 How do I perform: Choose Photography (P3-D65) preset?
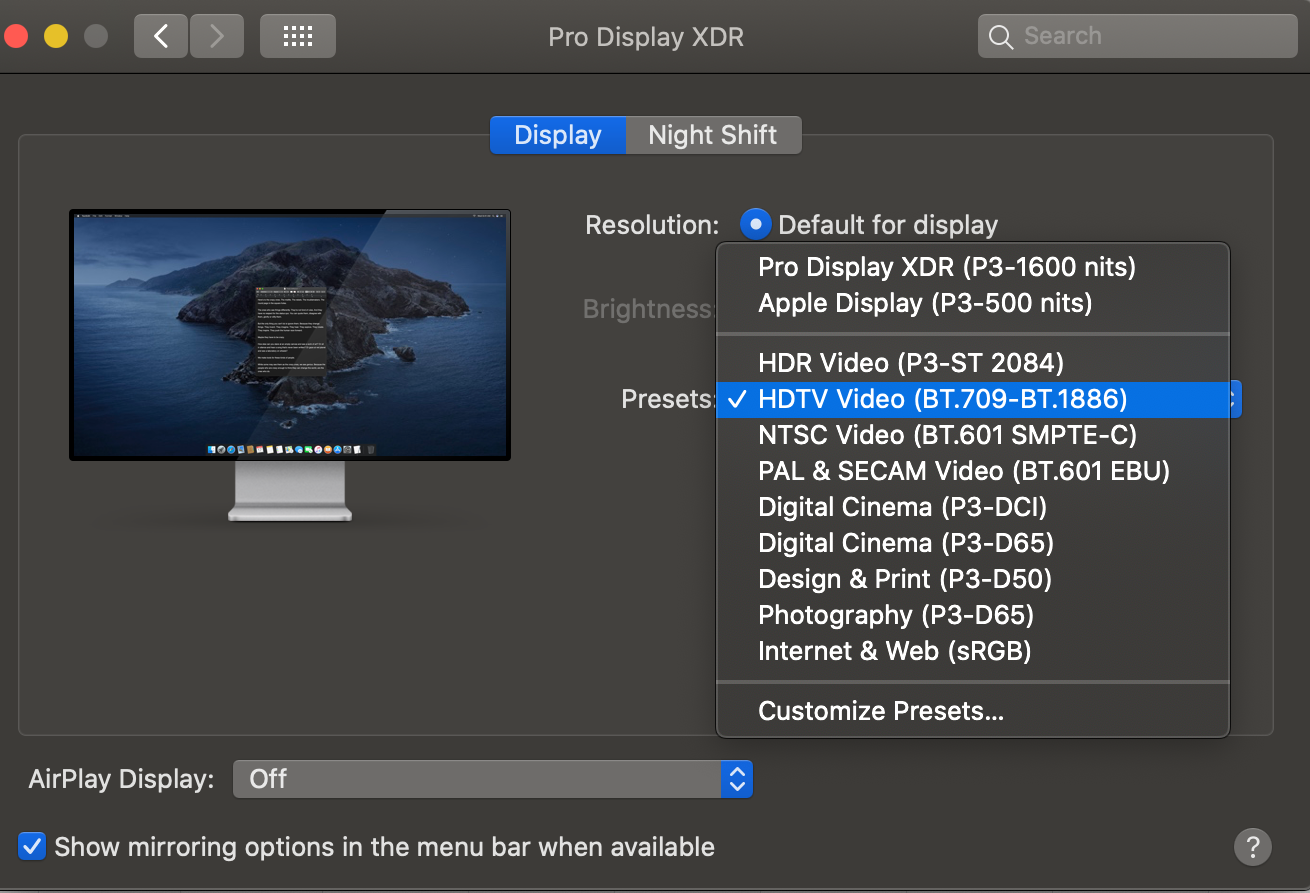pyautogui.click(x=973, y=615)
